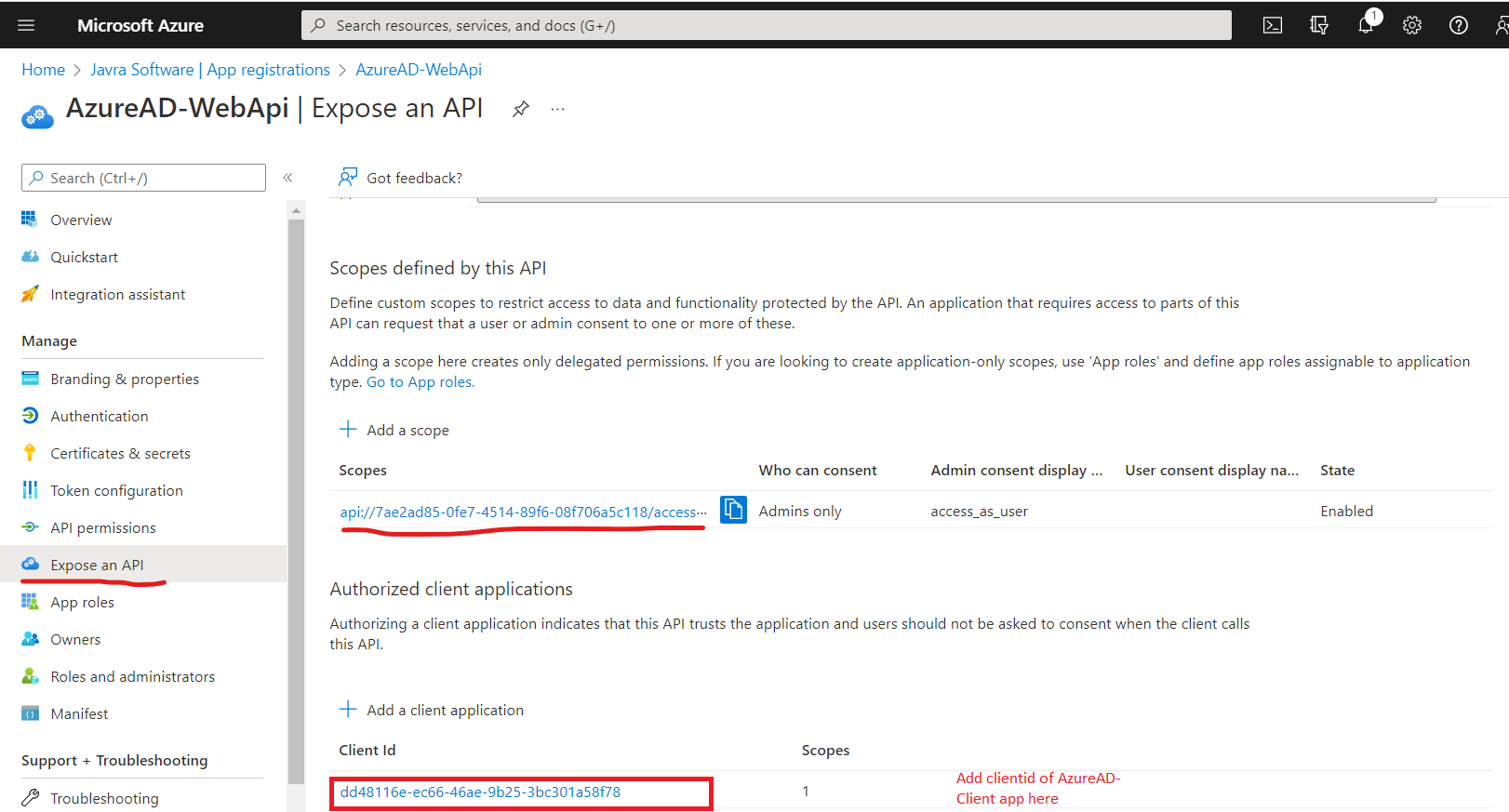Click the Token configuration bars icon
Image resolution: width=1509 pixels, height=812 pixels.
tap(30, 490)
